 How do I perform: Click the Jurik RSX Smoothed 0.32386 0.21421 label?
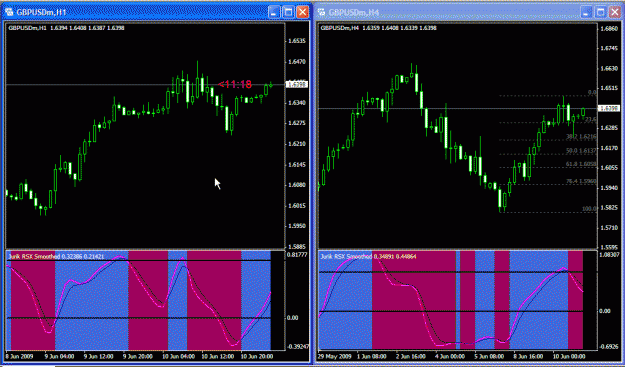[56, 257]
